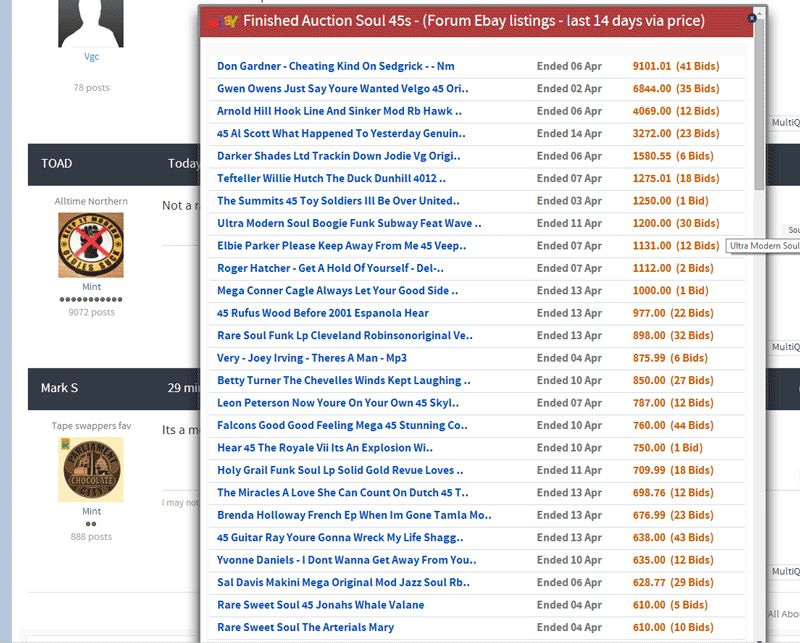Open Rare Sweet Soul The Arterials Mary listing
The height and width of the screenshot is (643, 800).
click(x=305, y=627)
